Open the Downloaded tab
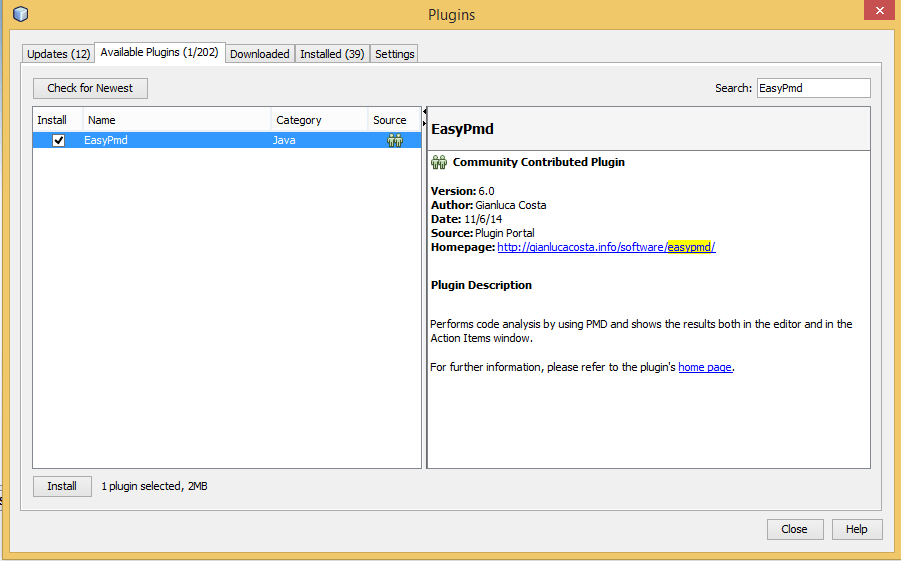 [259, 54]
